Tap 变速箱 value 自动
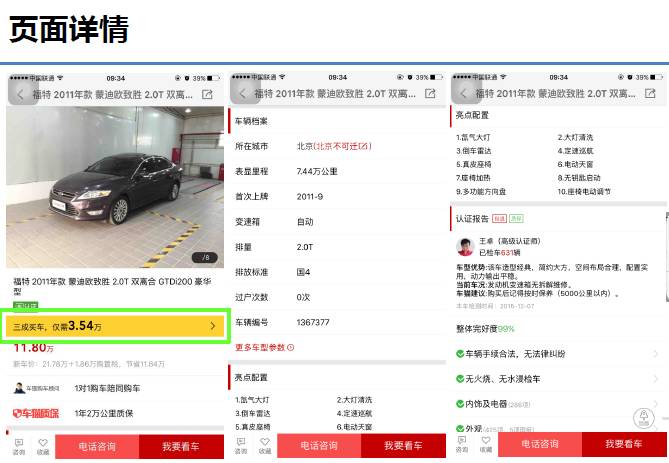 pos(305,221)
